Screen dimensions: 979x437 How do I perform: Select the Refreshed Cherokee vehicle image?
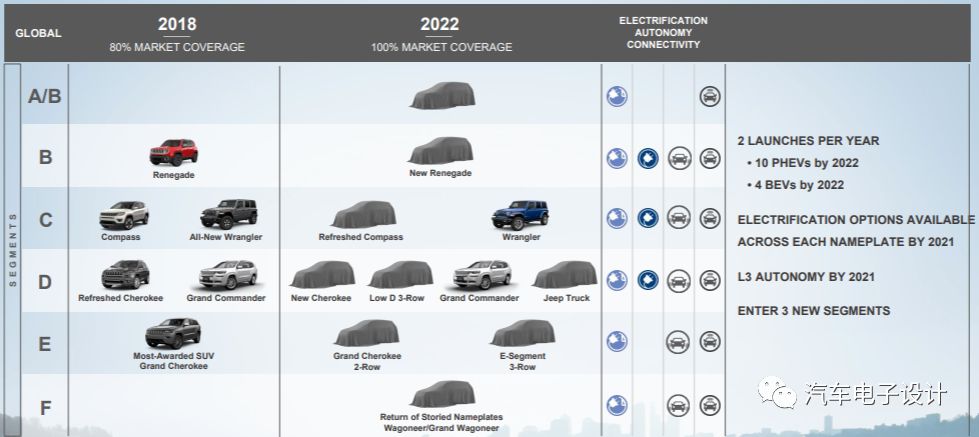tap(125, 275)
